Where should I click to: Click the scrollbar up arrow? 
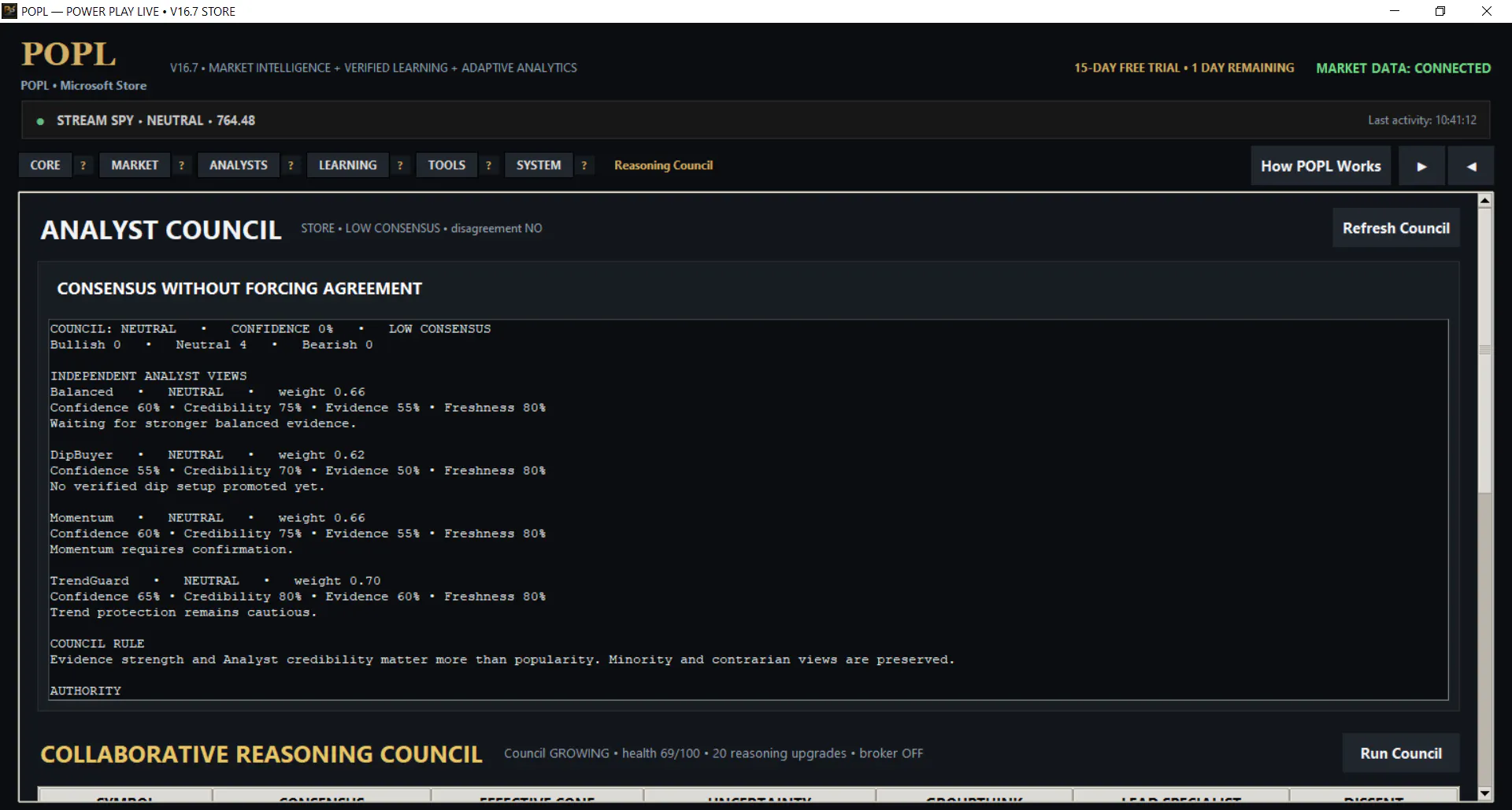[1485, 201]
